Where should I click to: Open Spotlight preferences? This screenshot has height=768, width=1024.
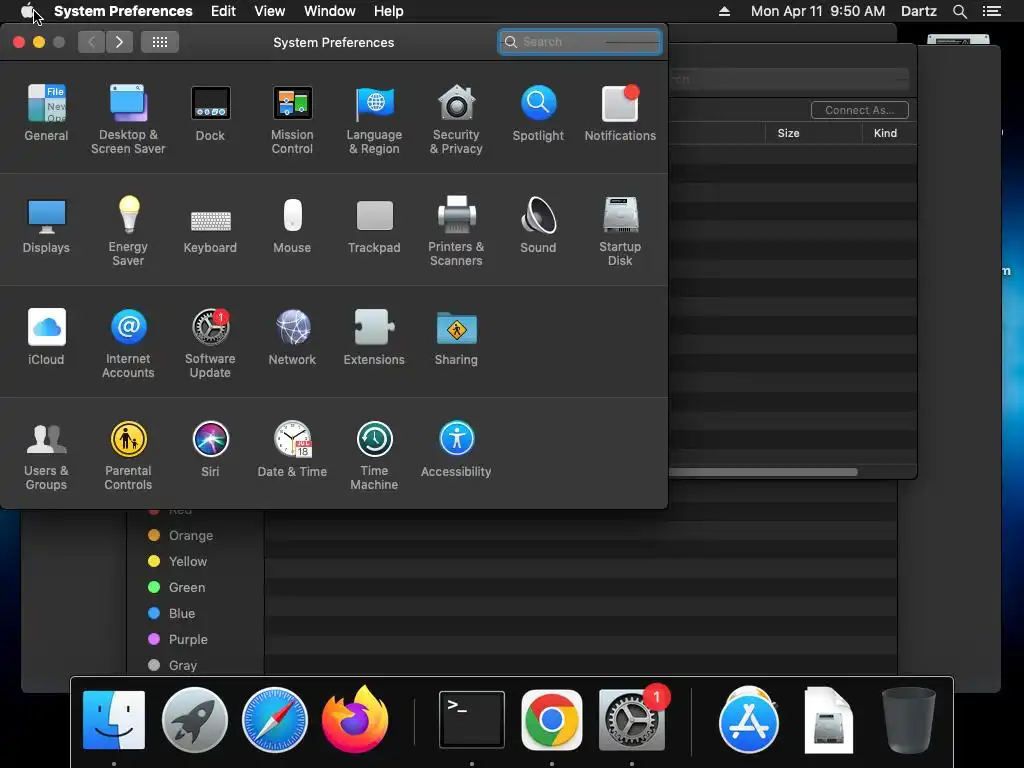coord(538,112)
